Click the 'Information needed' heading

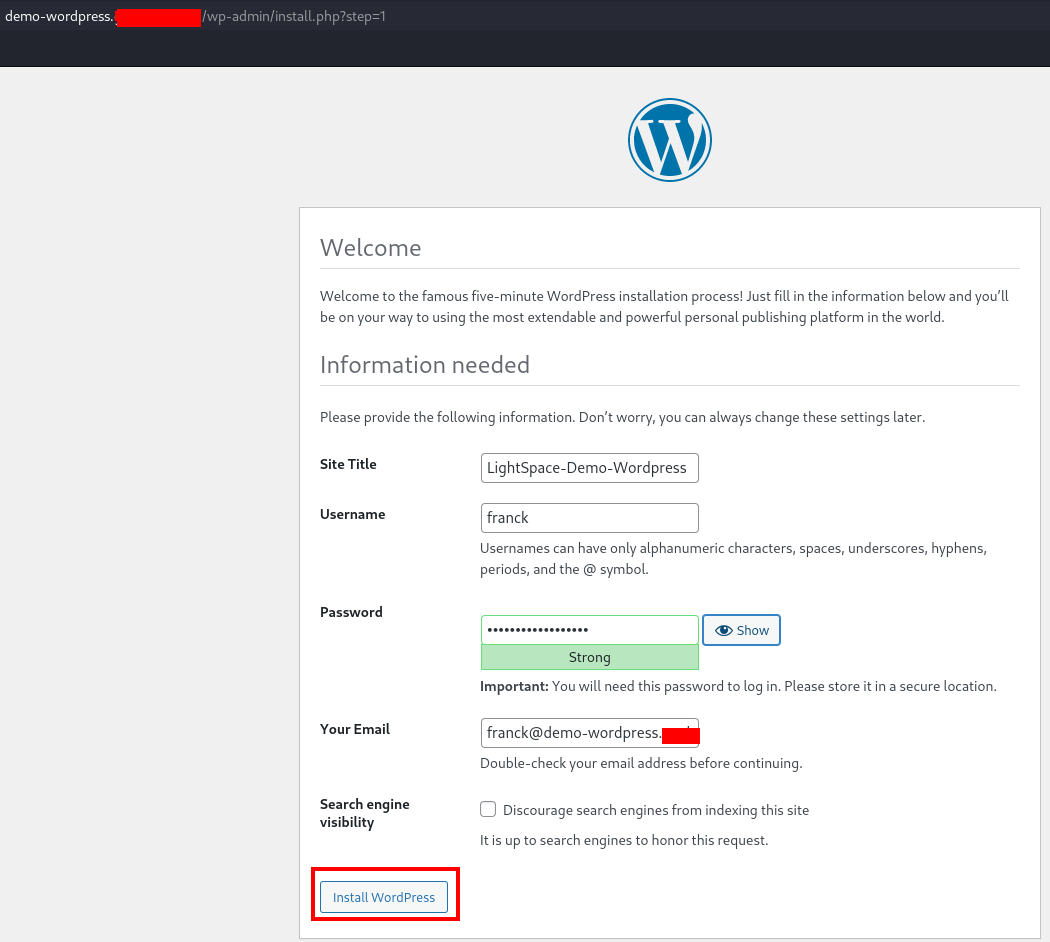[425, 365]
